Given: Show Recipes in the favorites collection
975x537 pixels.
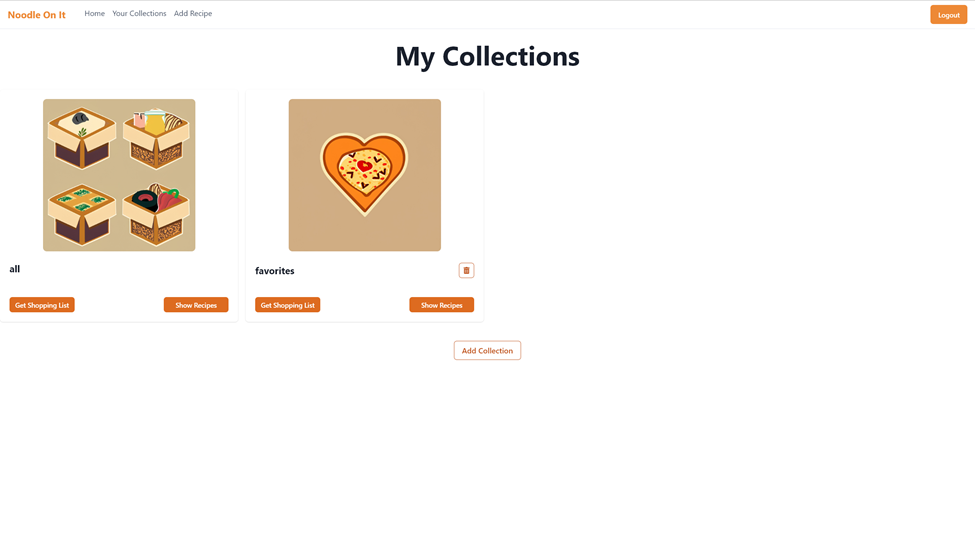Looking at the screenshot, I should tap(441, 305).
